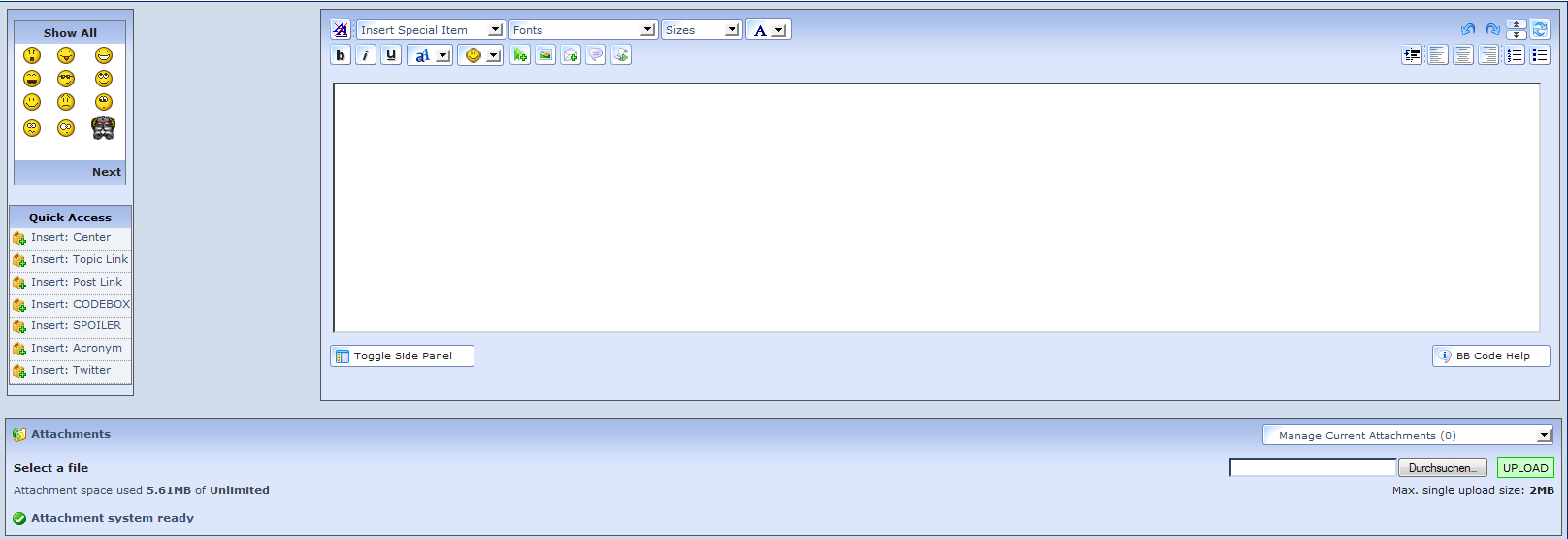
Task: Click the insert email envelope icon
Action: pos(571,55)
